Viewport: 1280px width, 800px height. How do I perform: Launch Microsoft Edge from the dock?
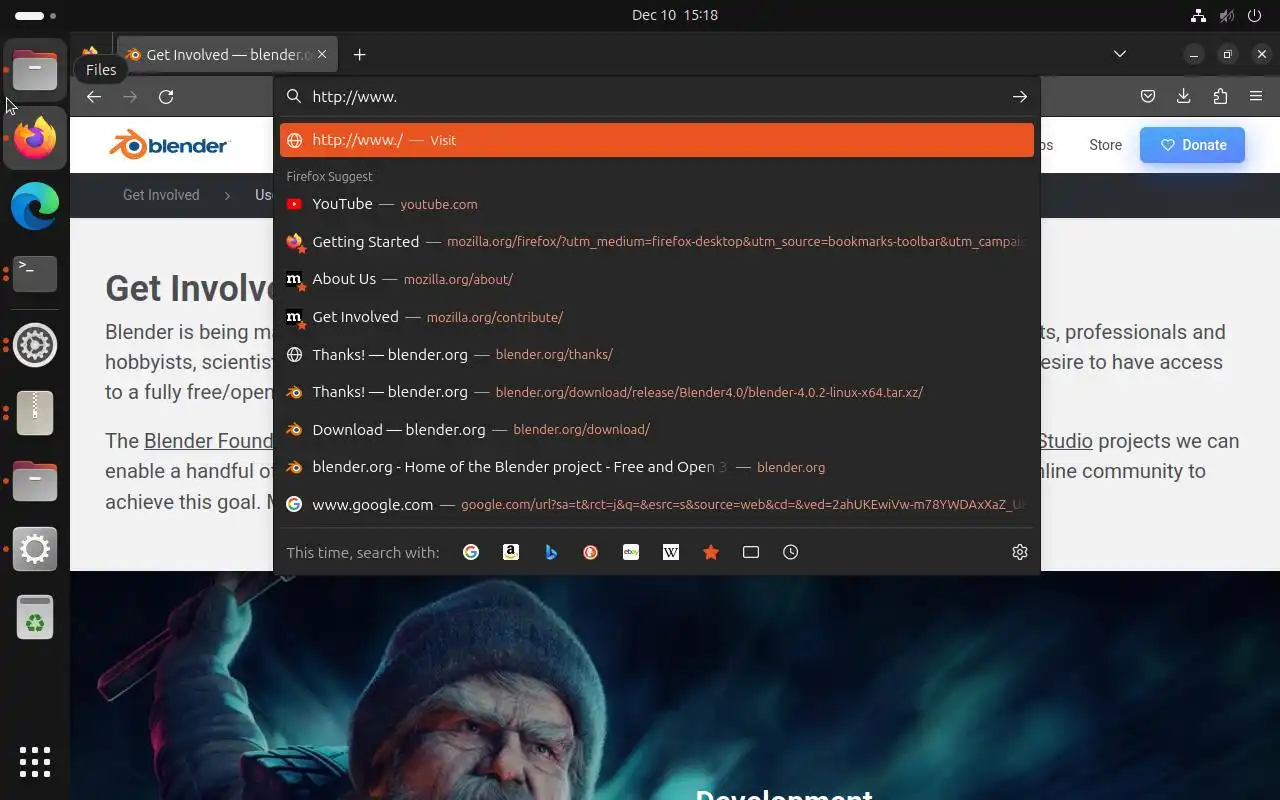(35, 206)
